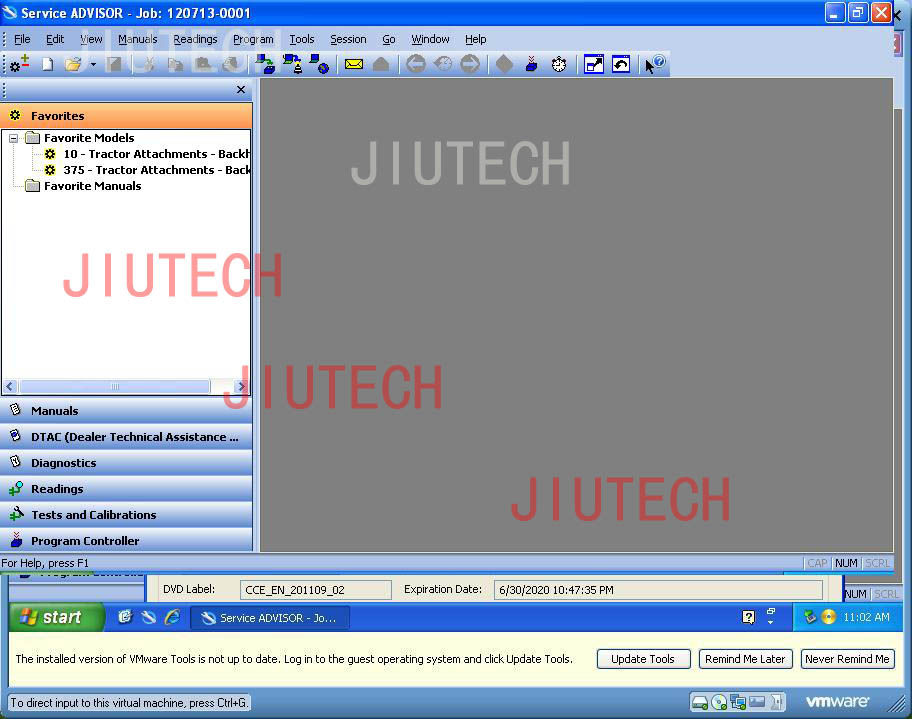
Task: Click the stopwatch timer icon
Action: tap(559, 64)
